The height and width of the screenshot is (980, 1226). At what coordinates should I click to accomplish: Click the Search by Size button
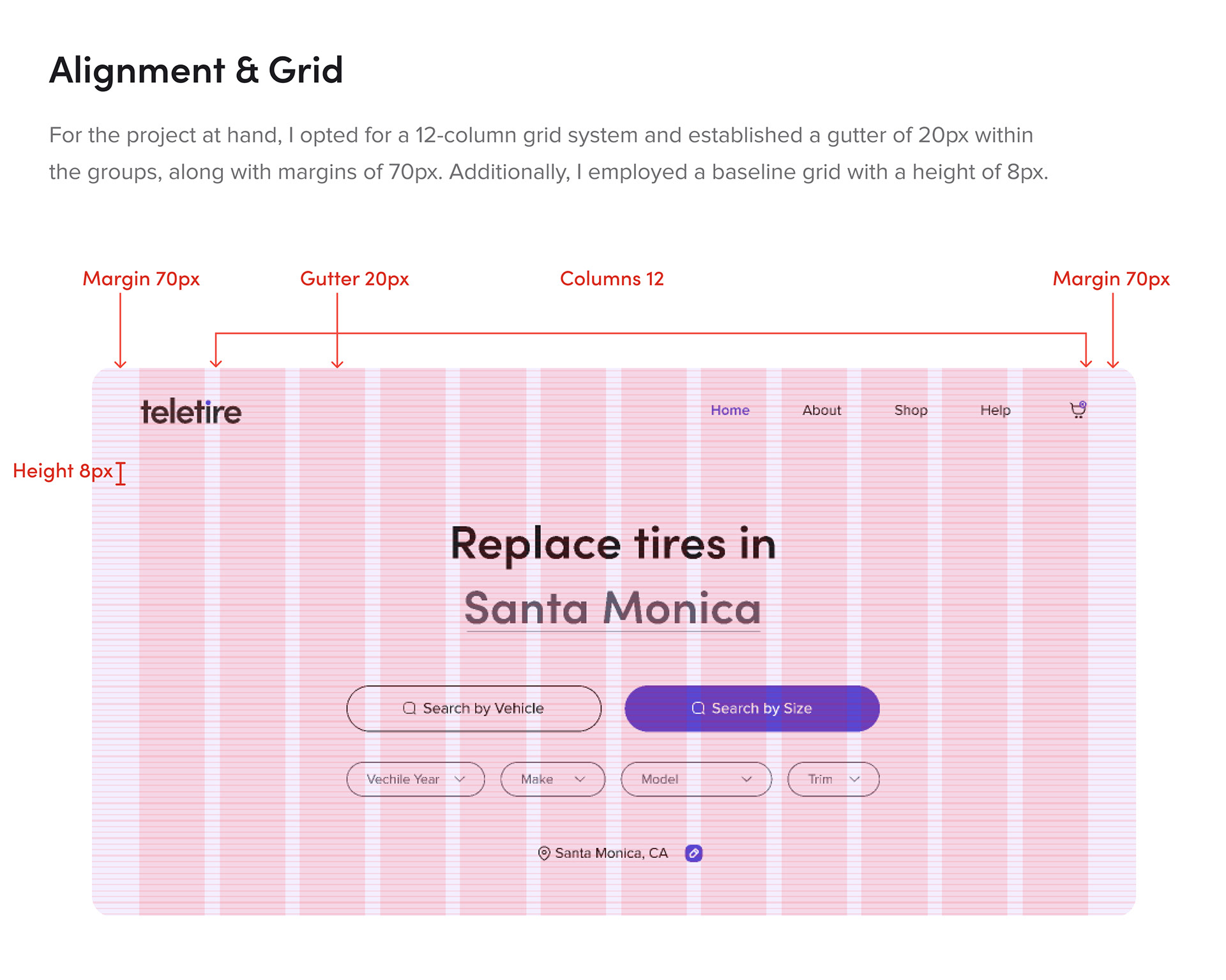click(x=752, y=709)
